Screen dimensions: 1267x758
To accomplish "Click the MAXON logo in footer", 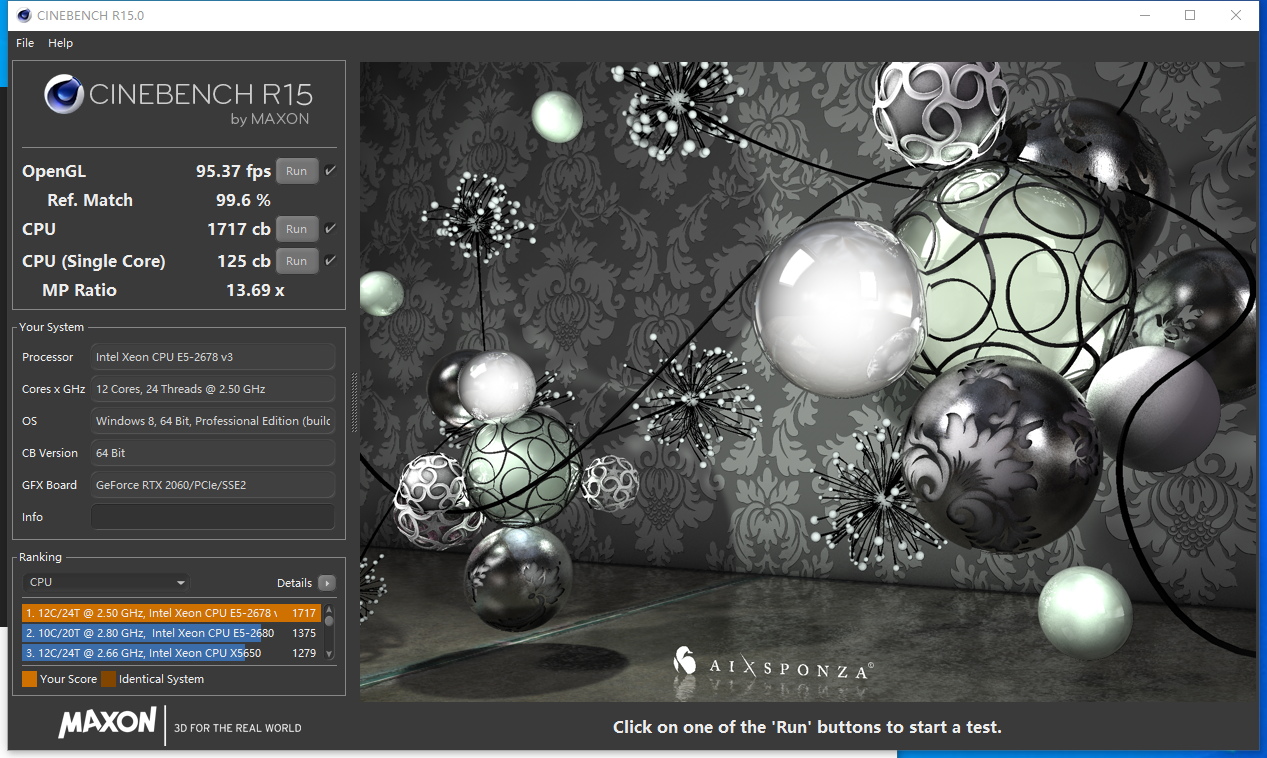I will click(107, 723).
